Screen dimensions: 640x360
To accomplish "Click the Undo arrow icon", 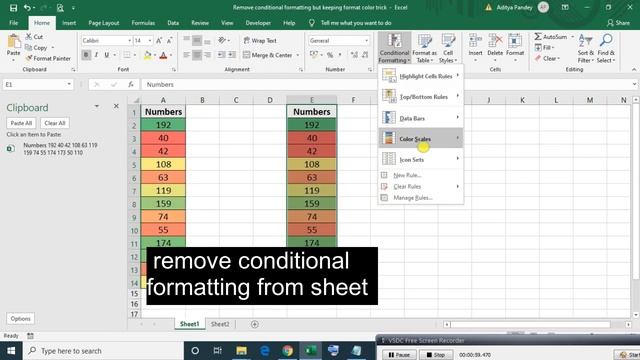I will 27,8.
